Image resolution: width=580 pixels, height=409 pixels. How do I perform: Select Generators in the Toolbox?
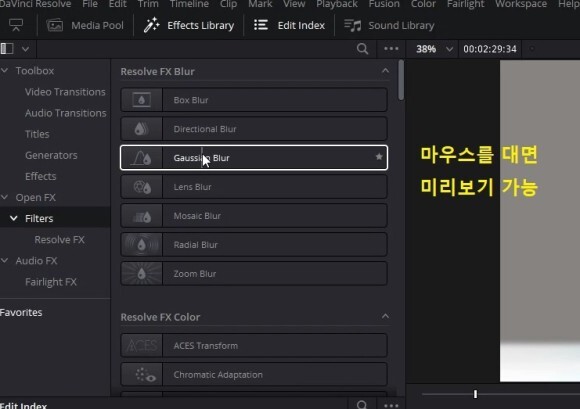pos(51,155)
